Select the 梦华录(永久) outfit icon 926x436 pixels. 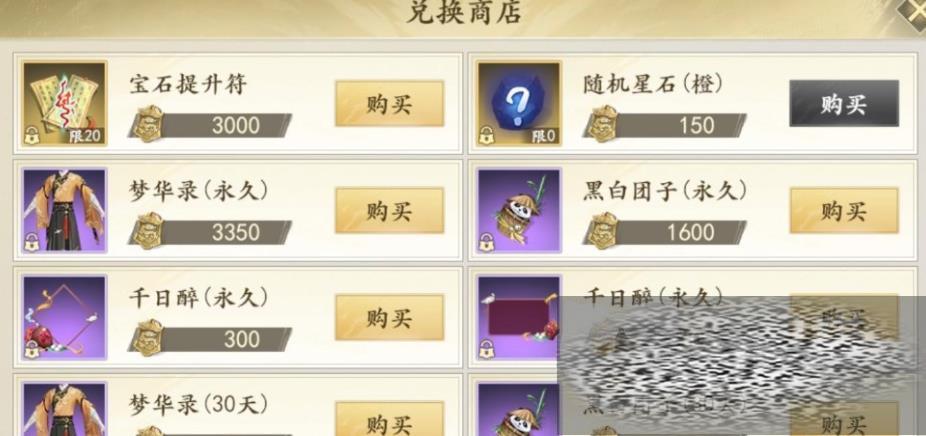(x=64, y=211)
